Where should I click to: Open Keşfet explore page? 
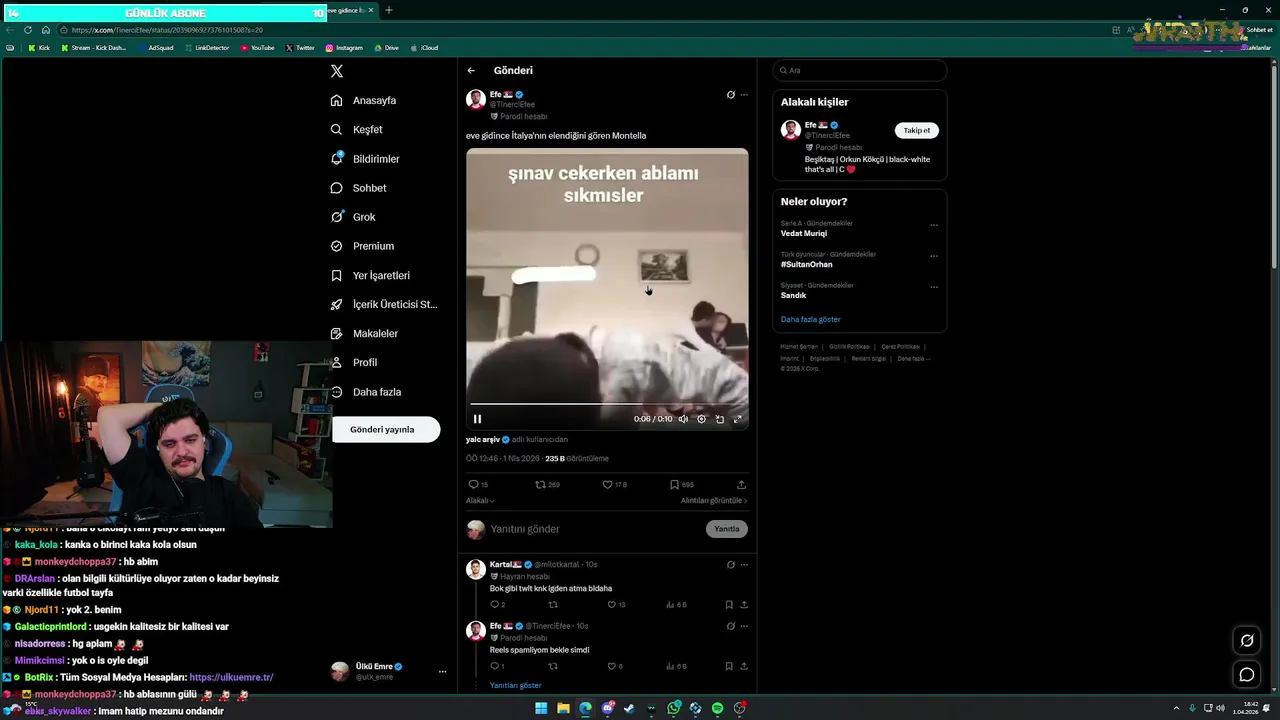point(357,129)
